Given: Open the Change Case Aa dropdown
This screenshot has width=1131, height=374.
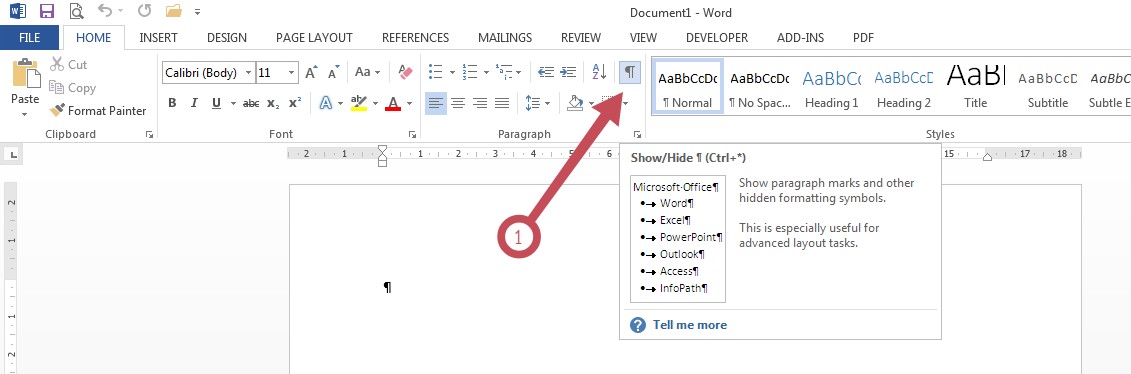Looking at the screenshot, I should coord(367,73).
